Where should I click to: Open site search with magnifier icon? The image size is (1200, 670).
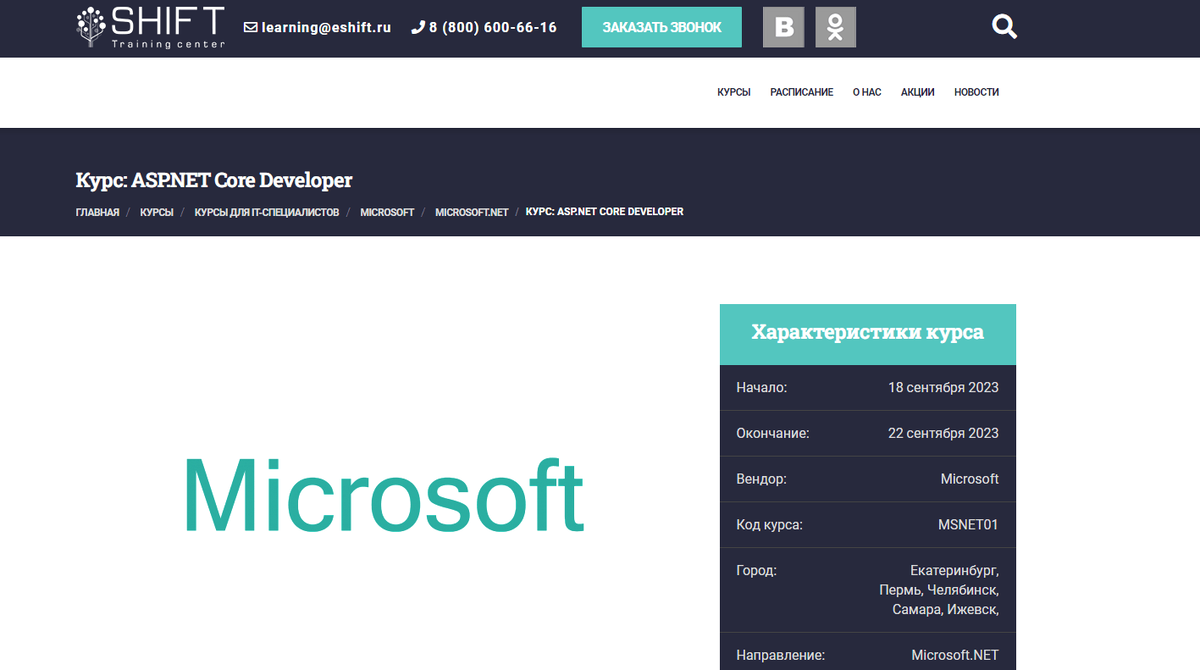(x=1004, y=27)
